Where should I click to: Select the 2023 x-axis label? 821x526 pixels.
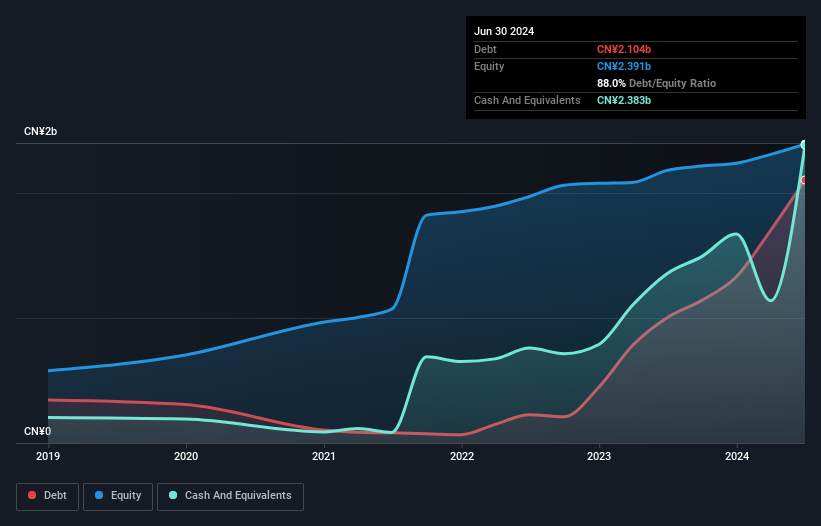(x=599, y=456)
